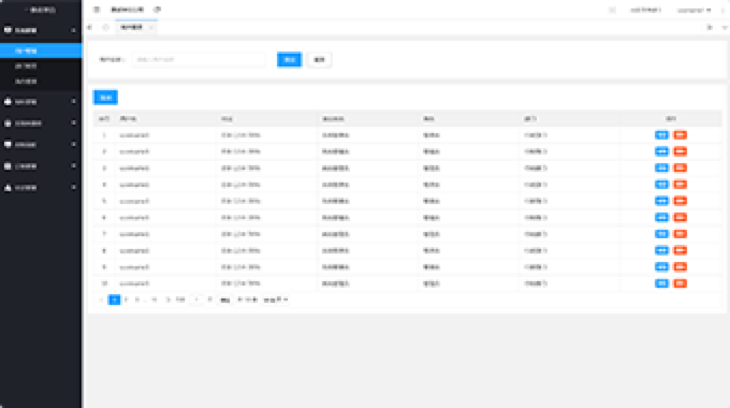Open the user account dropdown in header

click(x=693, y=10)
